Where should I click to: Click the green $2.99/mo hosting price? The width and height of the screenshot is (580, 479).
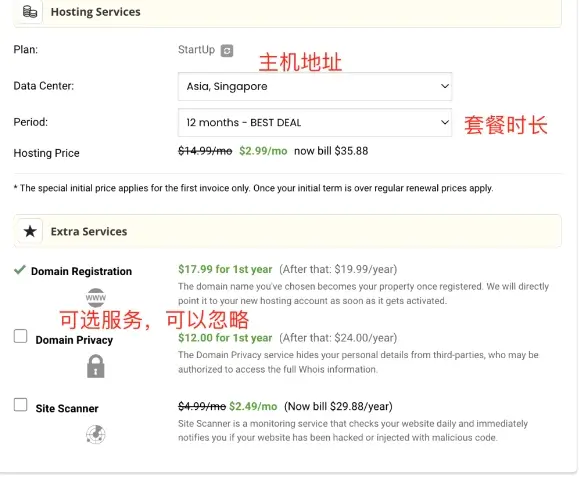tap(263, 151)
